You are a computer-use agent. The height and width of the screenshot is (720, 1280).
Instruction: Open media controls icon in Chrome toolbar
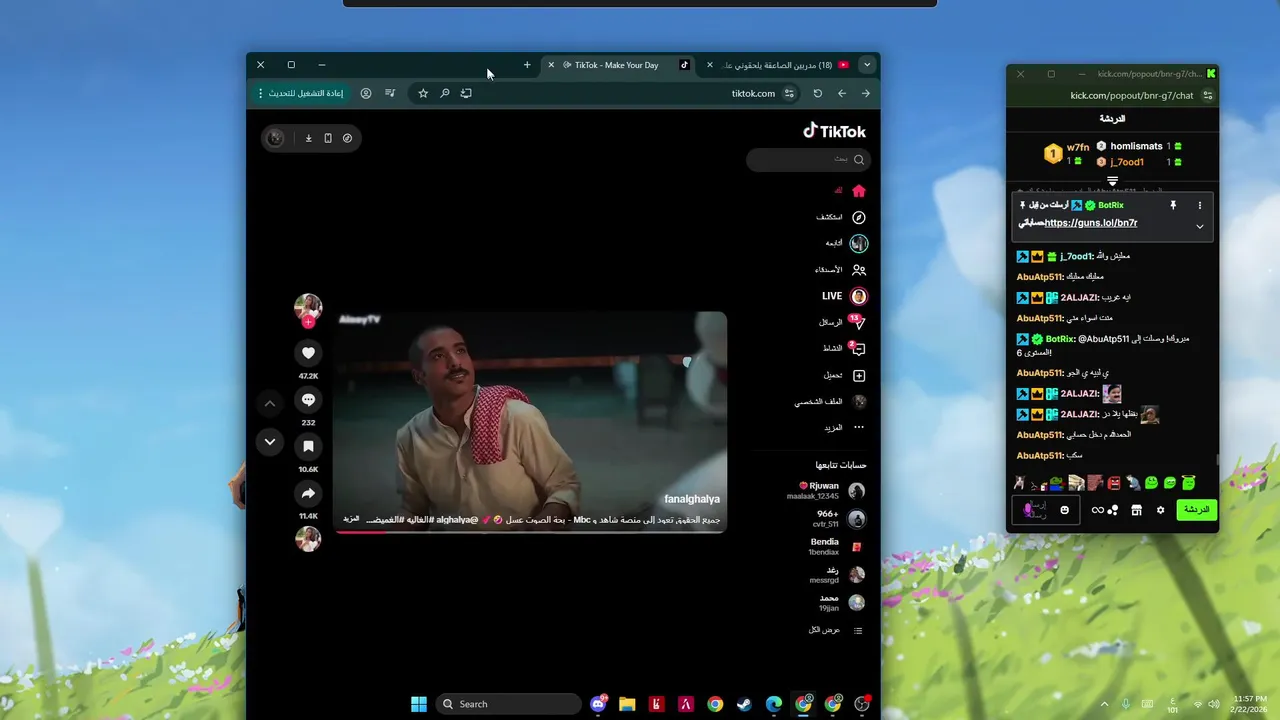390,93
